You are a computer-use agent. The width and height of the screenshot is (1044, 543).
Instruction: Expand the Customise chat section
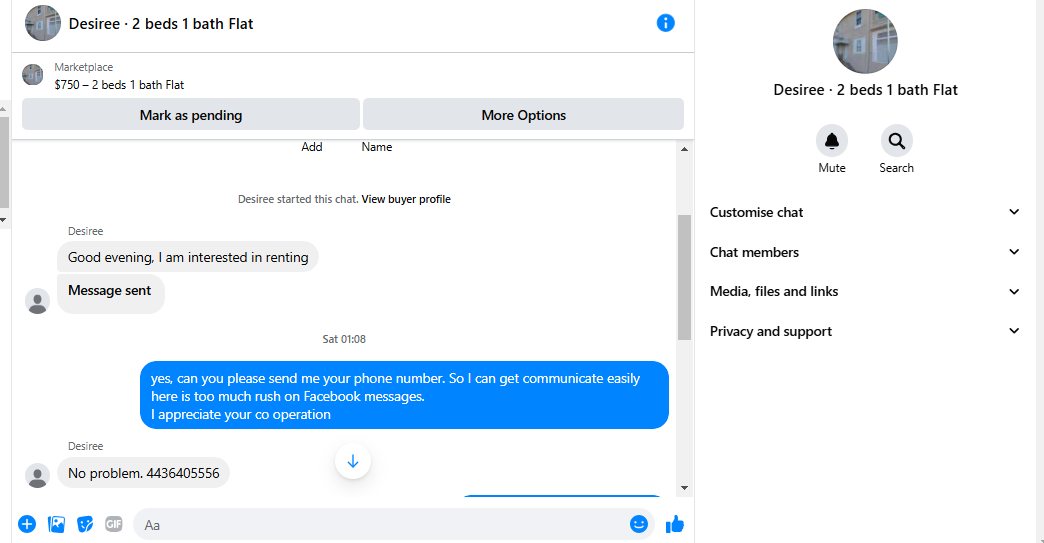pos(864,212)
